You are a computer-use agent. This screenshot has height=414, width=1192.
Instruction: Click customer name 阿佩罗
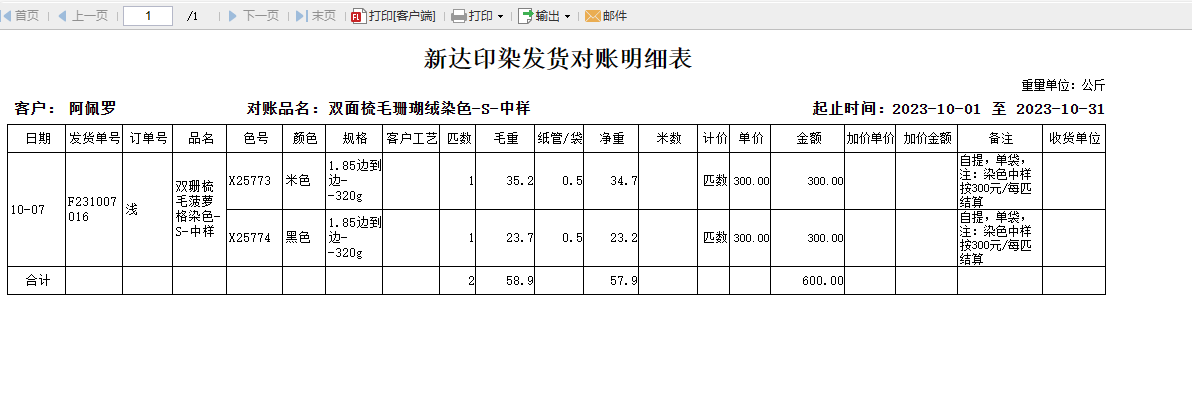[x=92, y=109]
